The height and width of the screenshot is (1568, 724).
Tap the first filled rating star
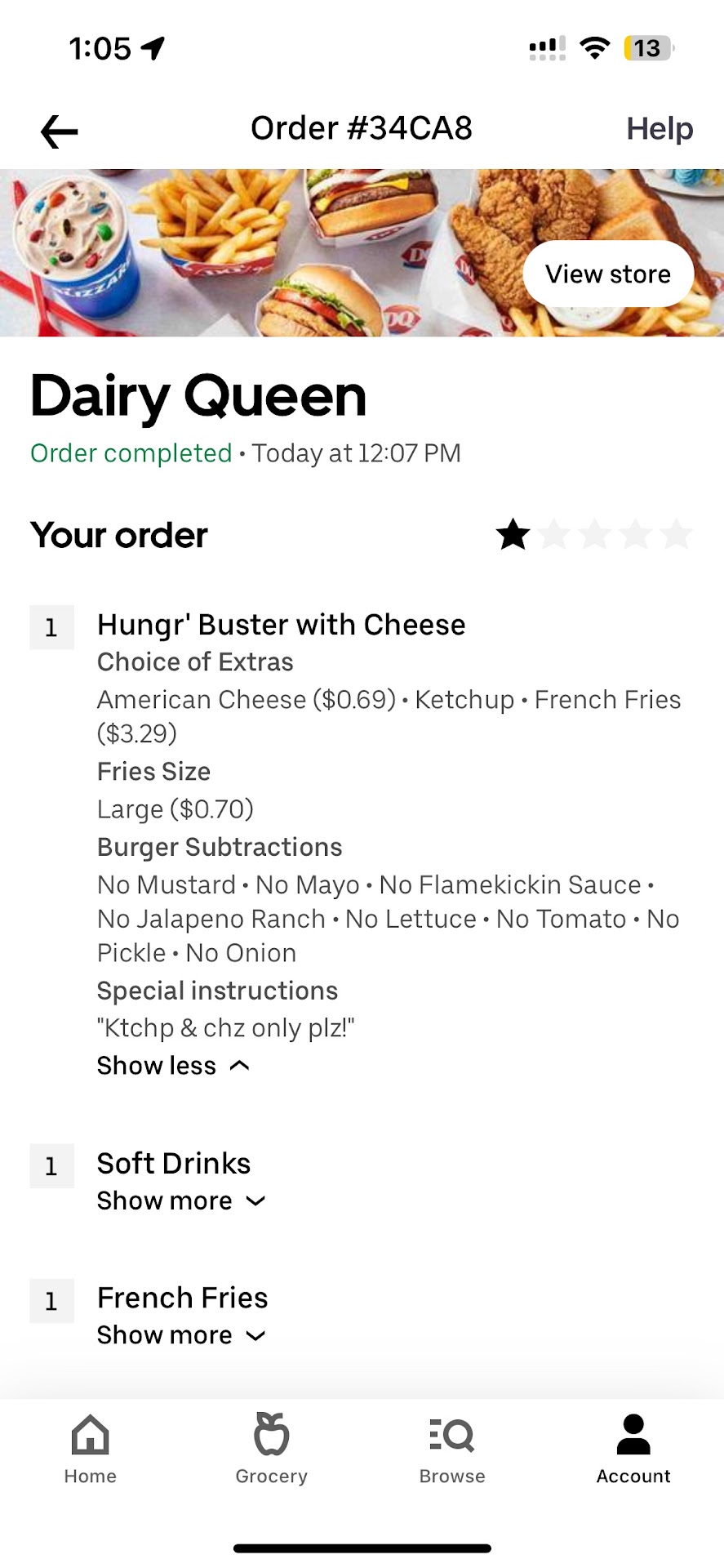point(513,535)
